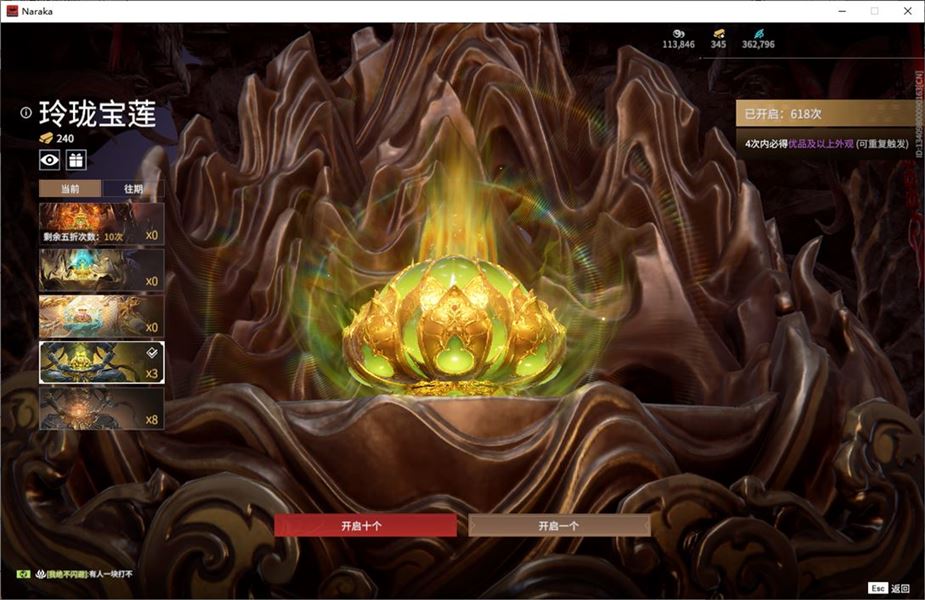This screenshot has height=600, width=925.
Task: Click the info icon beside 玲珑宝莲
Action: (25, 112)
